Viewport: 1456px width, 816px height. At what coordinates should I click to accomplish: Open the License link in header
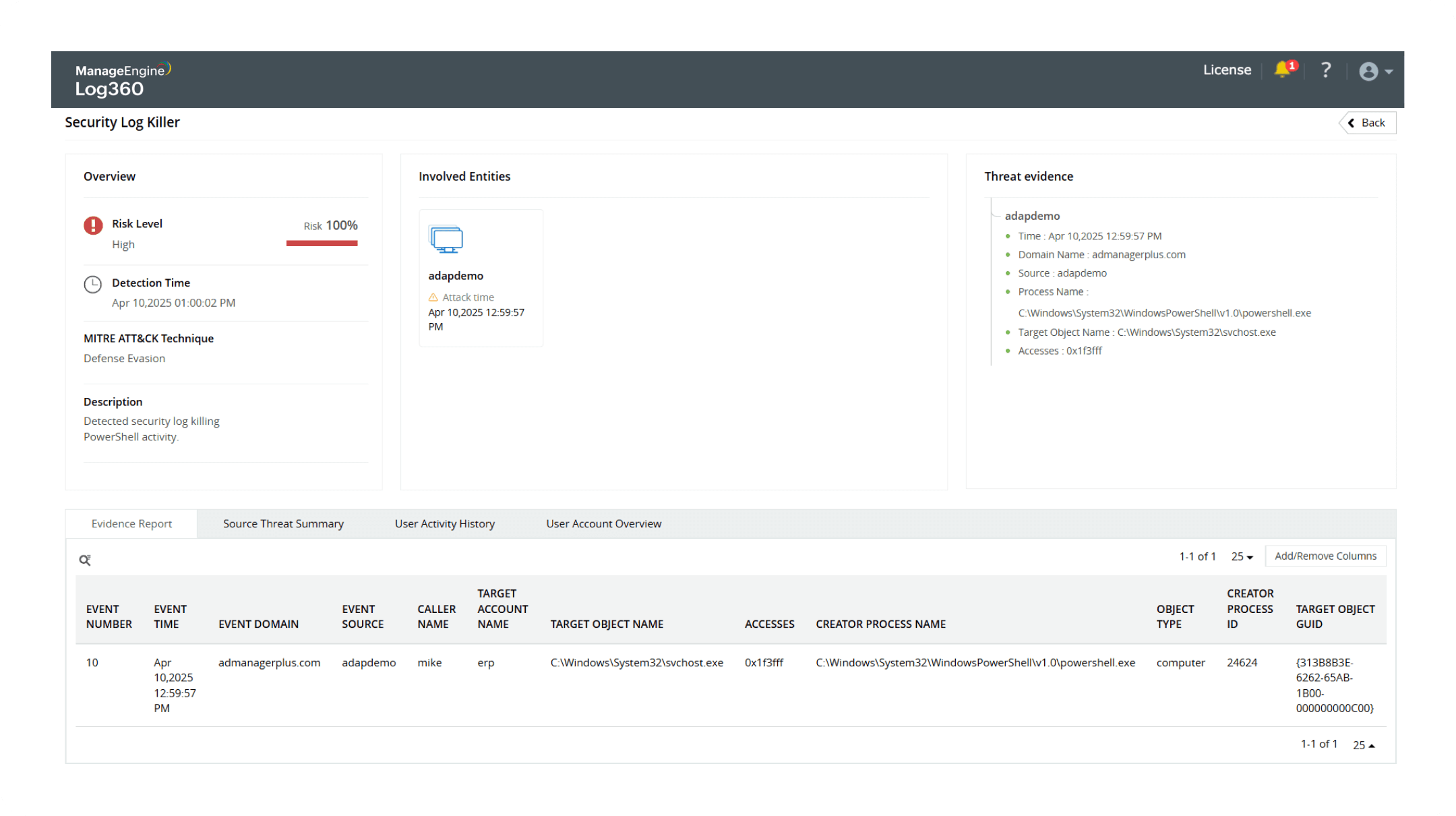coord(1227,70)
